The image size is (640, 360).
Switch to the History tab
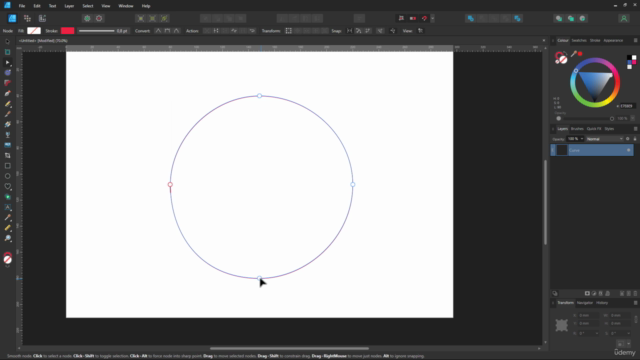pos(602,303)
